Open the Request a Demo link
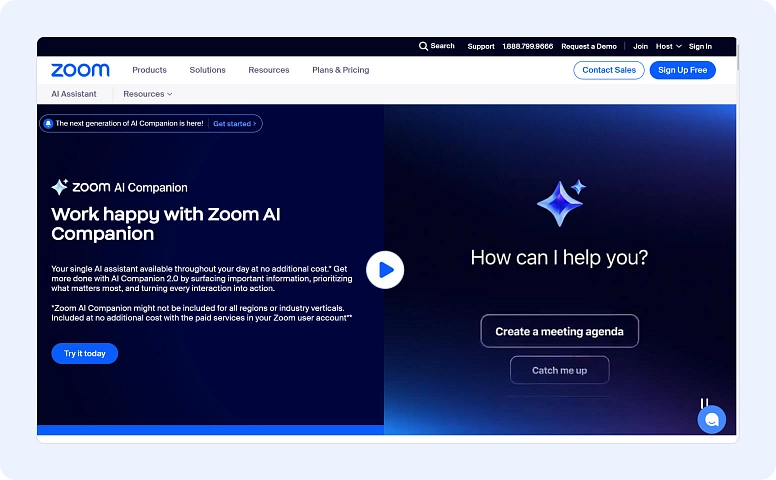Viewport: 776px width, 480px height. [589, 47]
